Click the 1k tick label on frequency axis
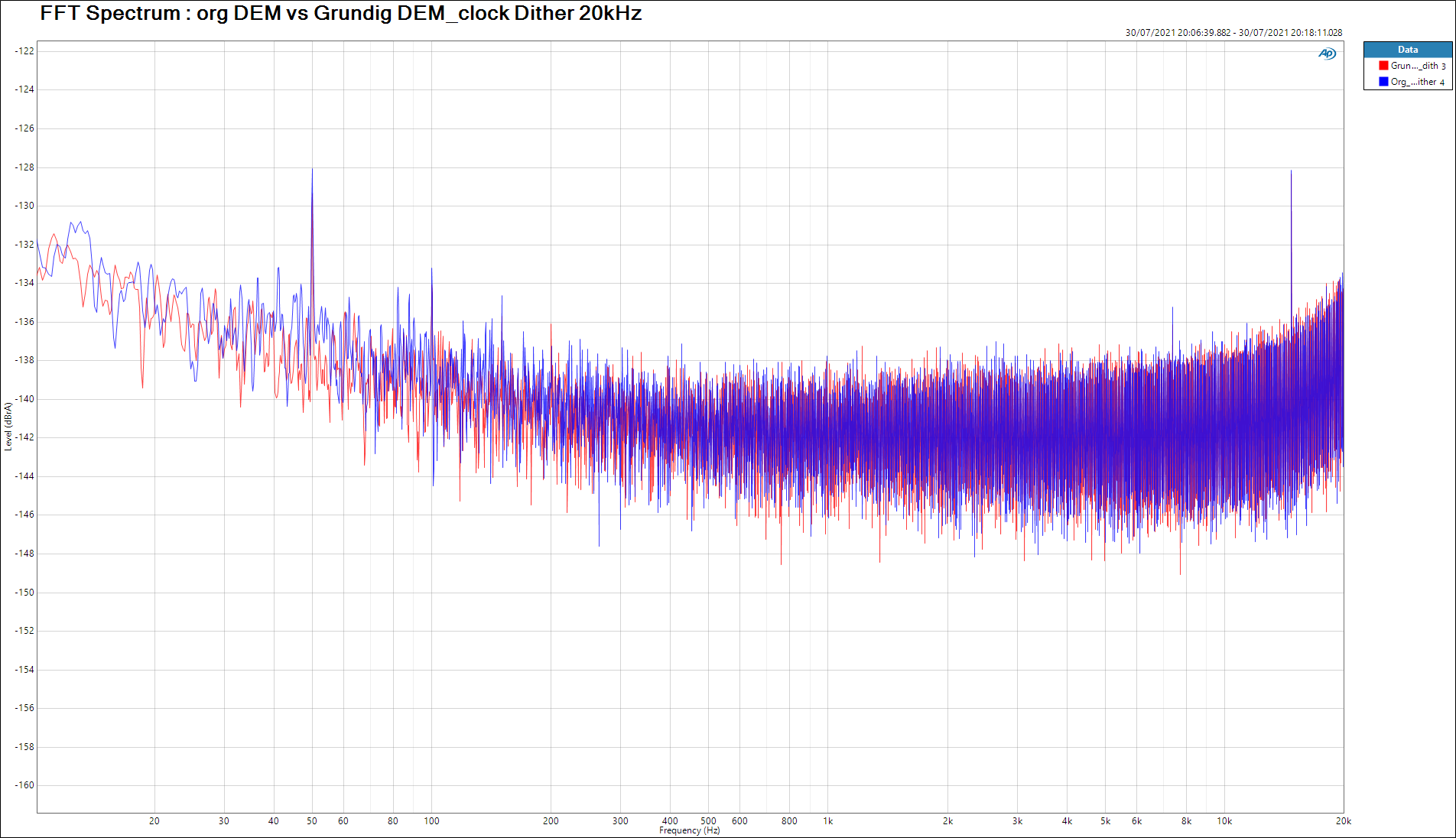This screenshot has width=1456, height=838. click(x=827, y=821)
